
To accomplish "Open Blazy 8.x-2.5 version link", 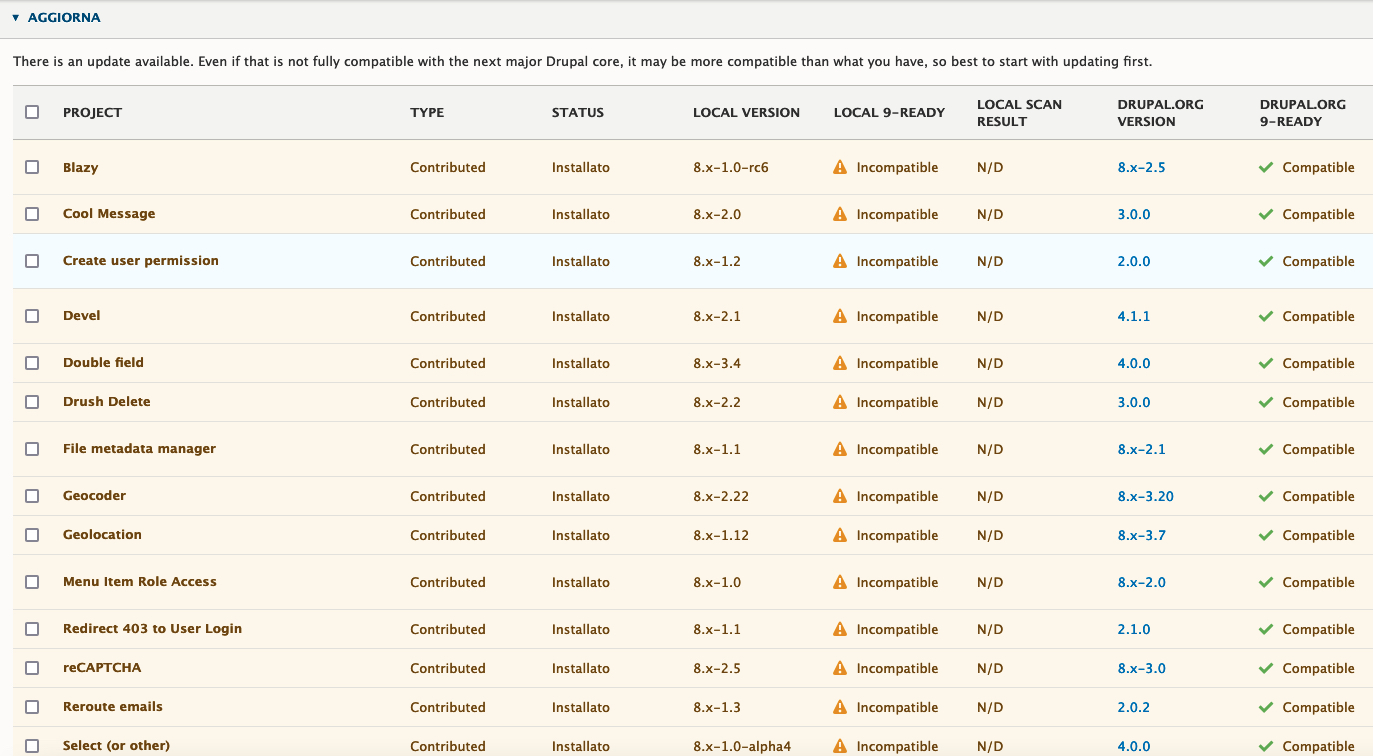I will [x=1141, y=167].
